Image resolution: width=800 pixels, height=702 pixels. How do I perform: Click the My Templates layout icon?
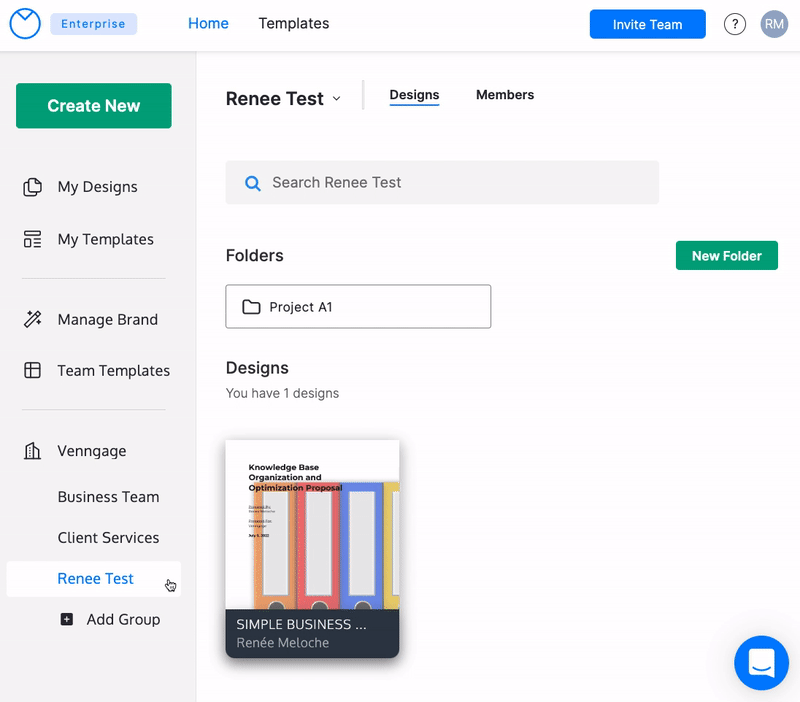pos(33,239)
